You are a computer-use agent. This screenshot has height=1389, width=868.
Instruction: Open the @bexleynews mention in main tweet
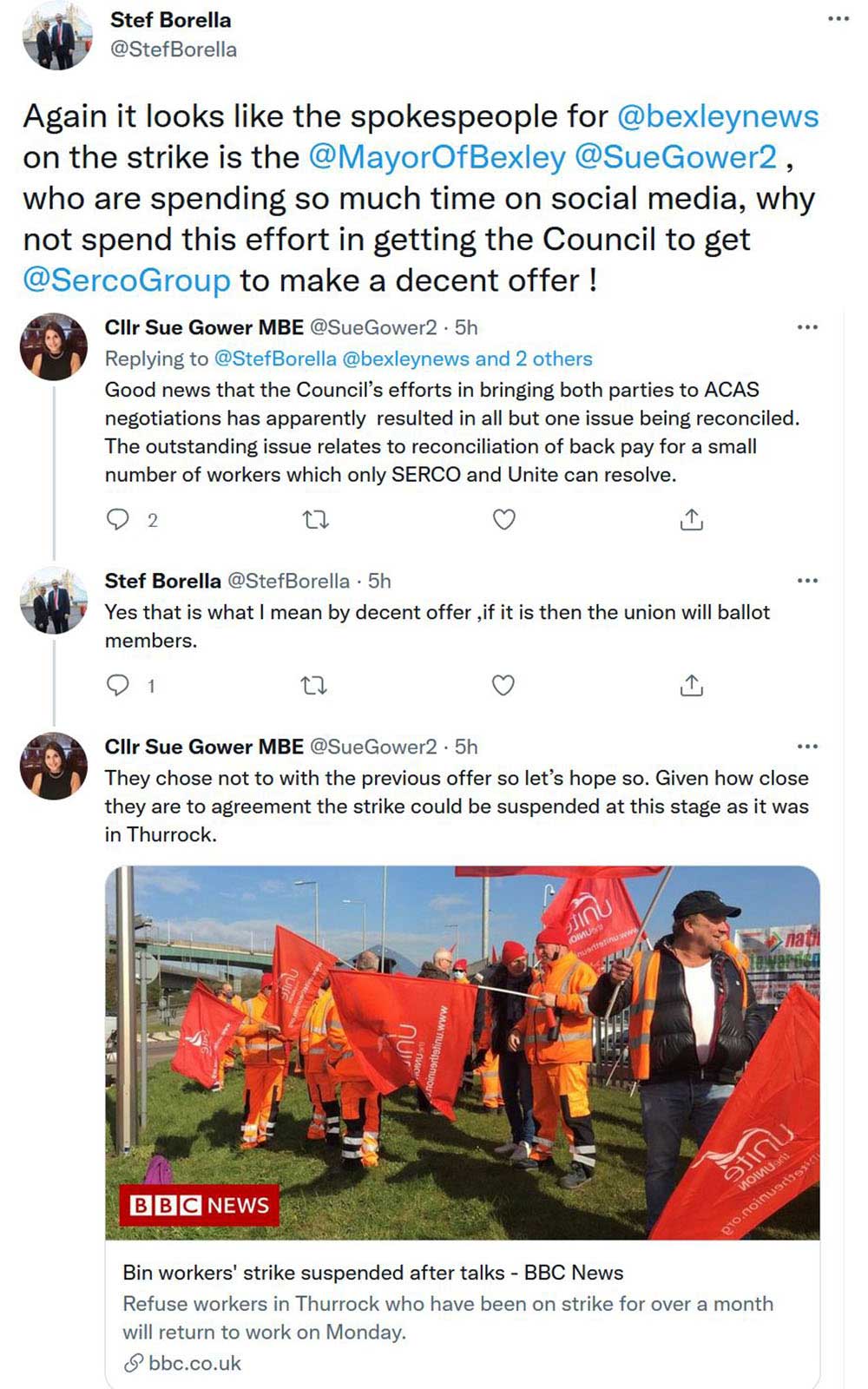click(718, 116)
